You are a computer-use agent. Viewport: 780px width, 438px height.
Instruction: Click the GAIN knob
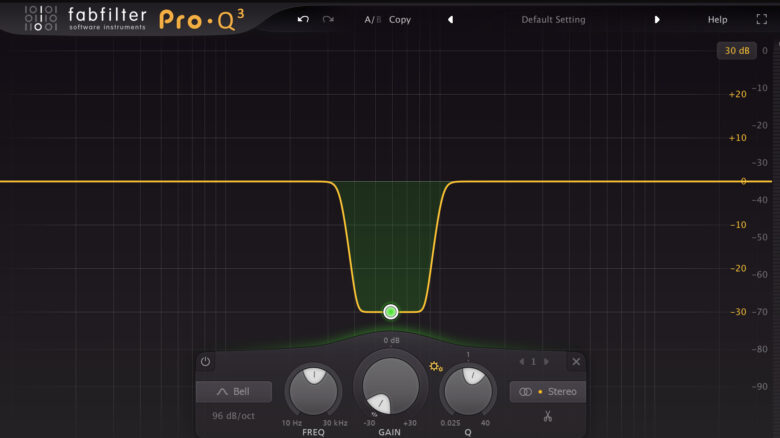click(x=390, y=386)
